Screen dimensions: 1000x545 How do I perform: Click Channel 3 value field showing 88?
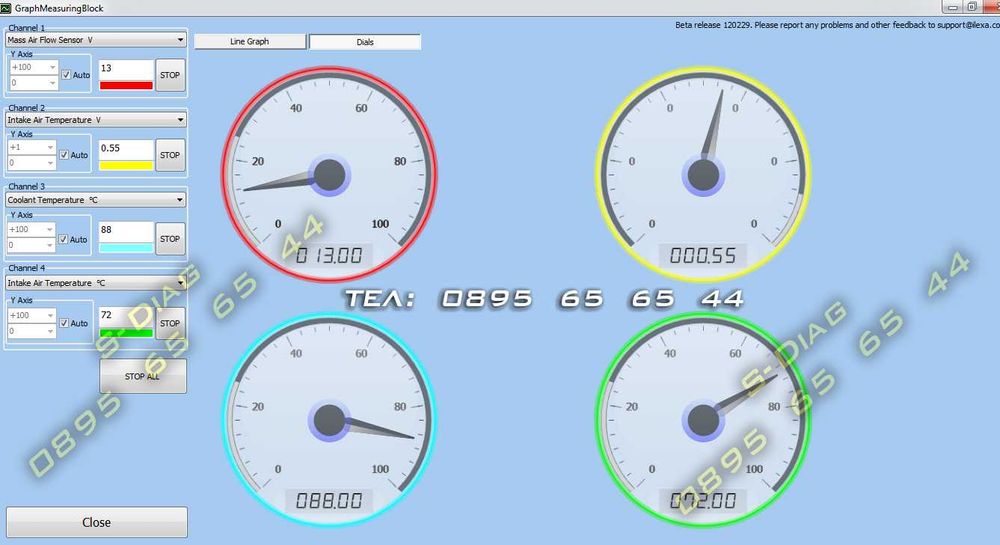tap(126, 230)
